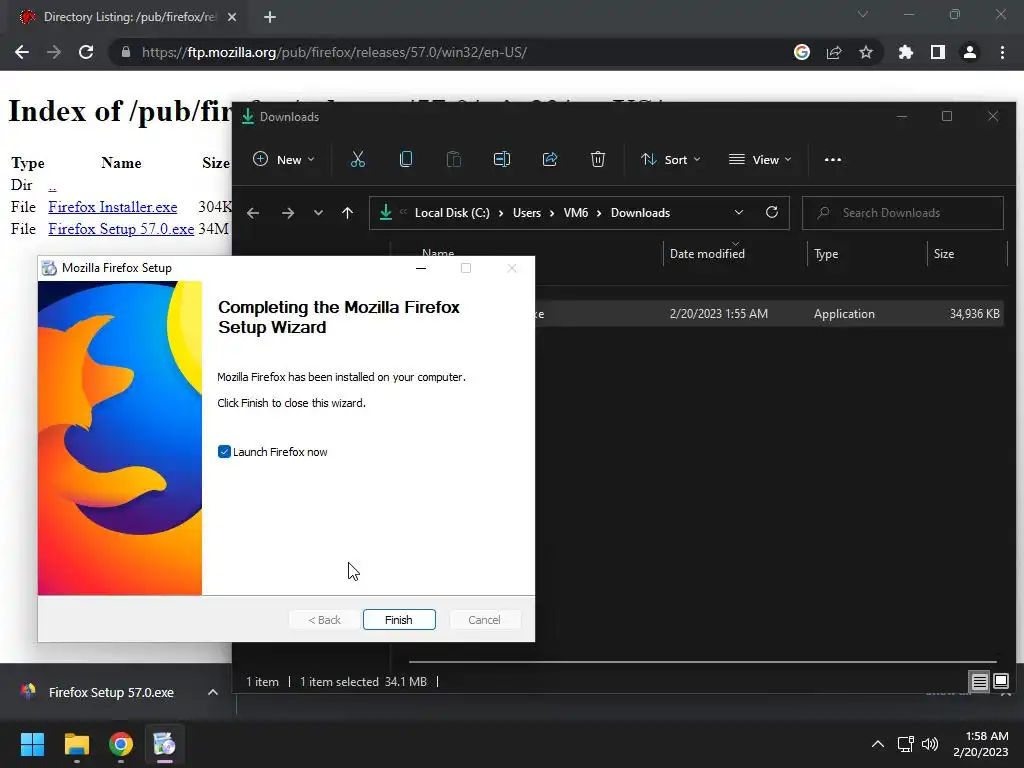Open Windows Start menu
The image size is (1024, 768).
pos(32,744)
